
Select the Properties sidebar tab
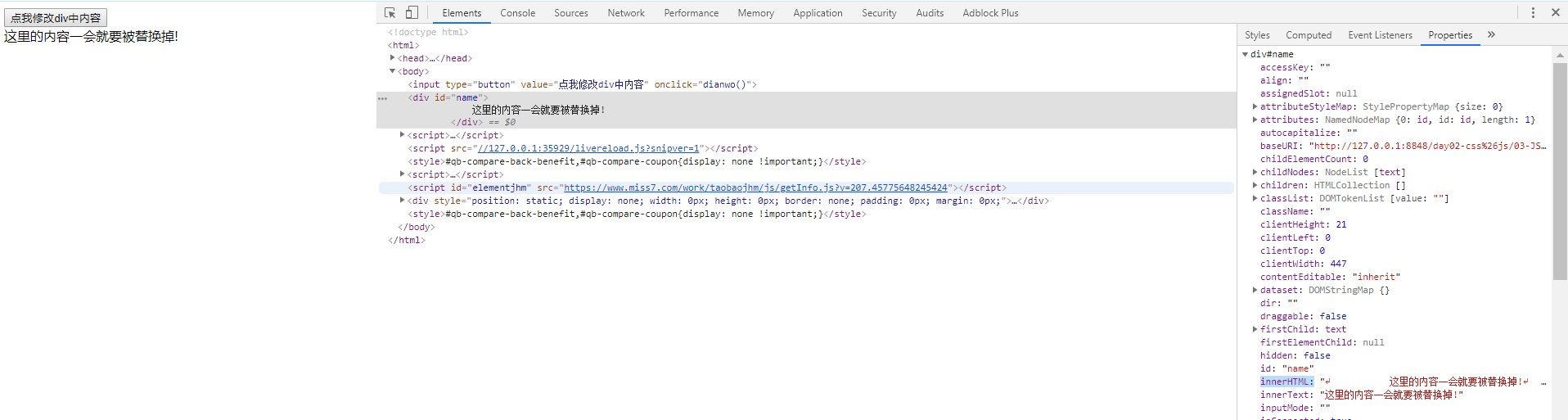click(1450, 35)
